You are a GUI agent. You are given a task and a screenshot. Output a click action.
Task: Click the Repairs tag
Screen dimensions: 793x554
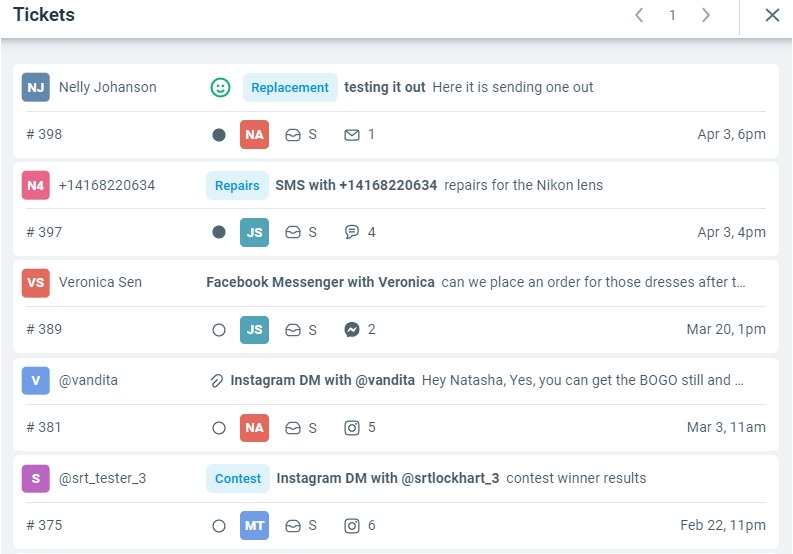coord(237,185)
